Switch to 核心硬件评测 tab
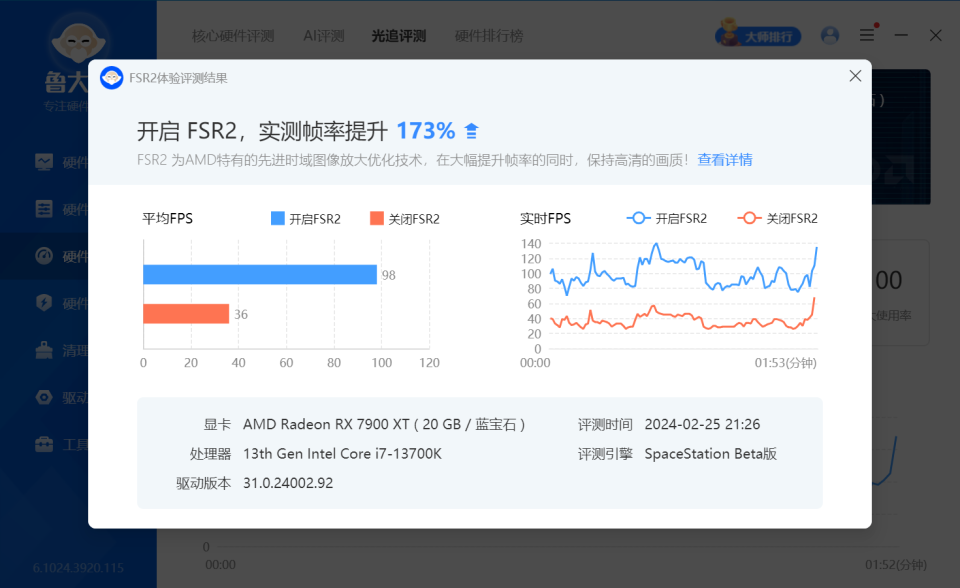The height and width of the screenshot is (588, 960). coord(233,36)
